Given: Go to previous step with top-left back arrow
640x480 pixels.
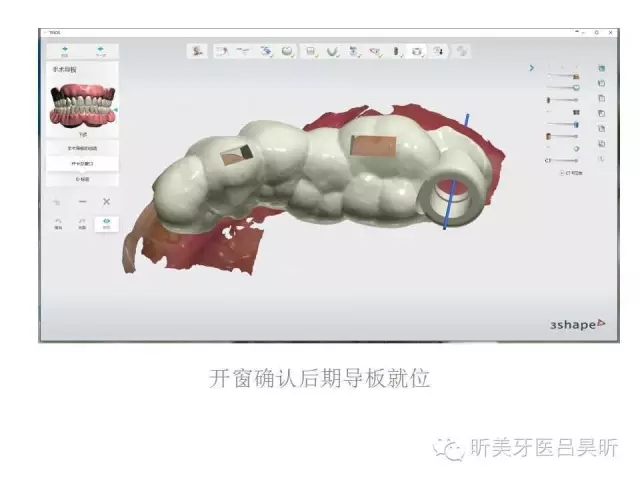Looking at the screenshot, I should 64,50.
